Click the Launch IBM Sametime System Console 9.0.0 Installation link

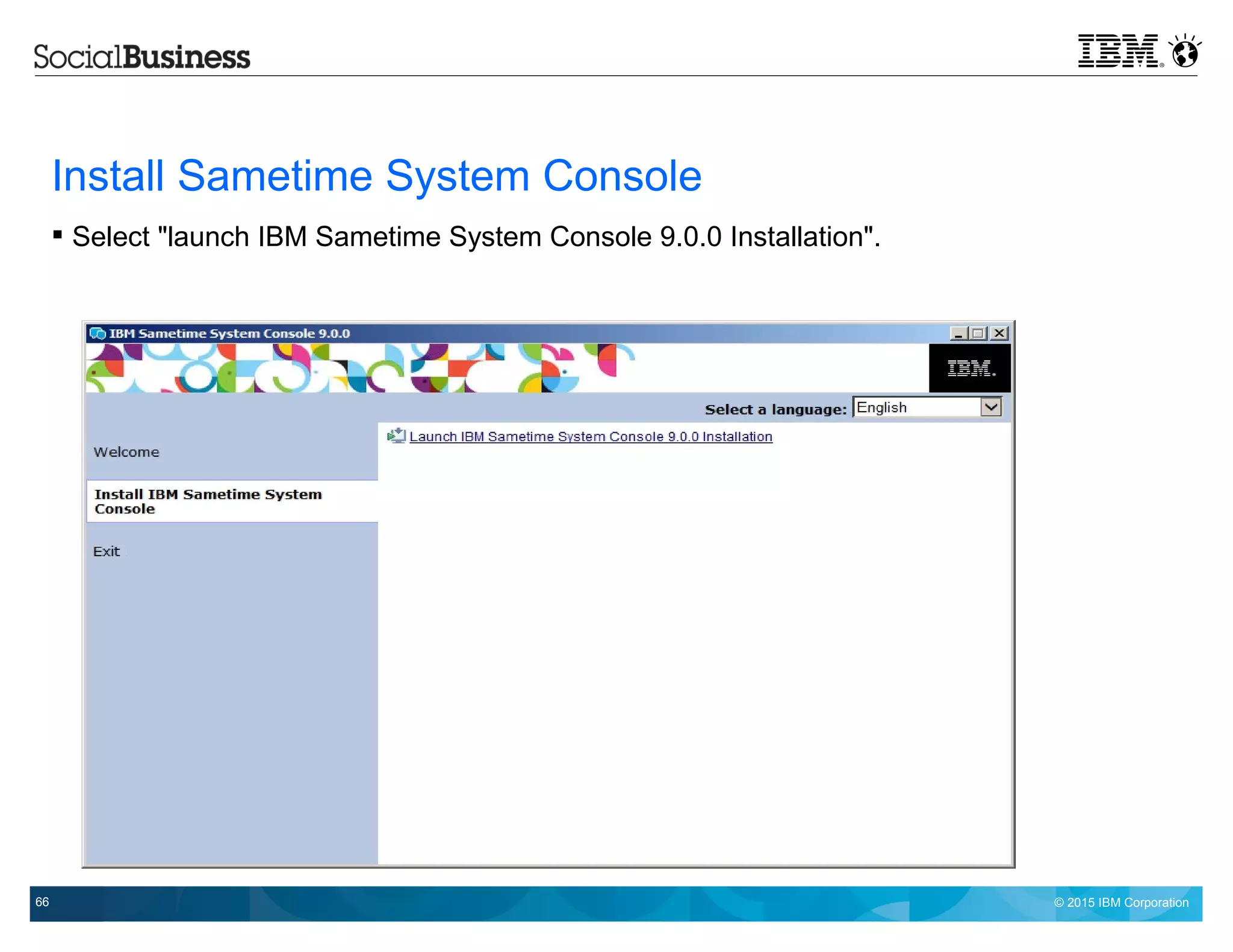point(591,436)
